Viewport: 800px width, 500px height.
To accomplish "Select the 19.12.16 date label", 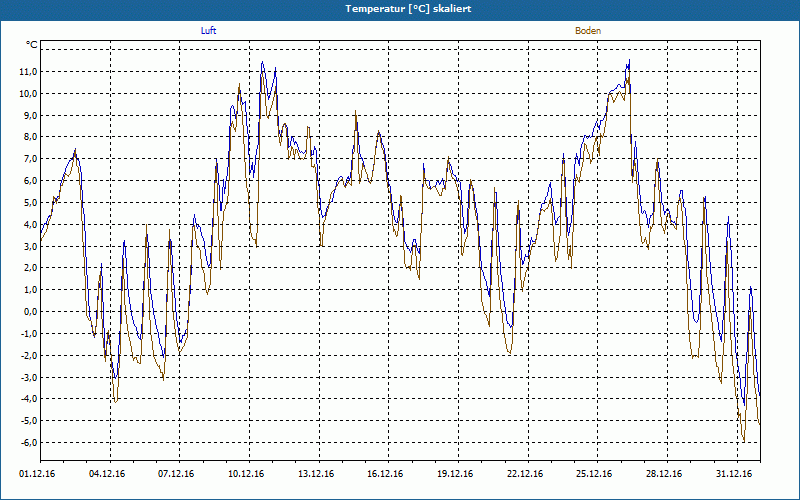I will [x=456, y=474].
